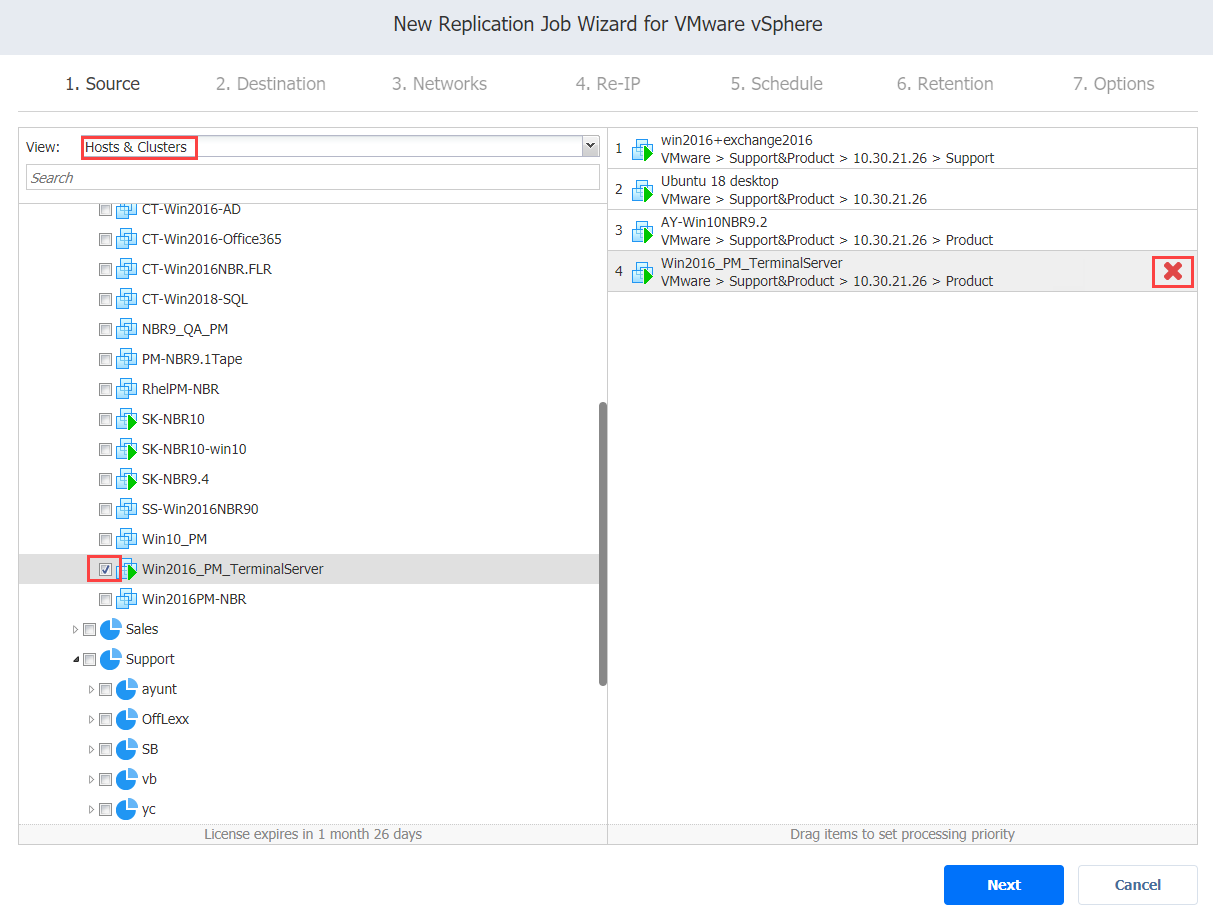Click the CT-Win2016NBR.FLR VM icon
1213x907 pixels.
click(126, 270)
